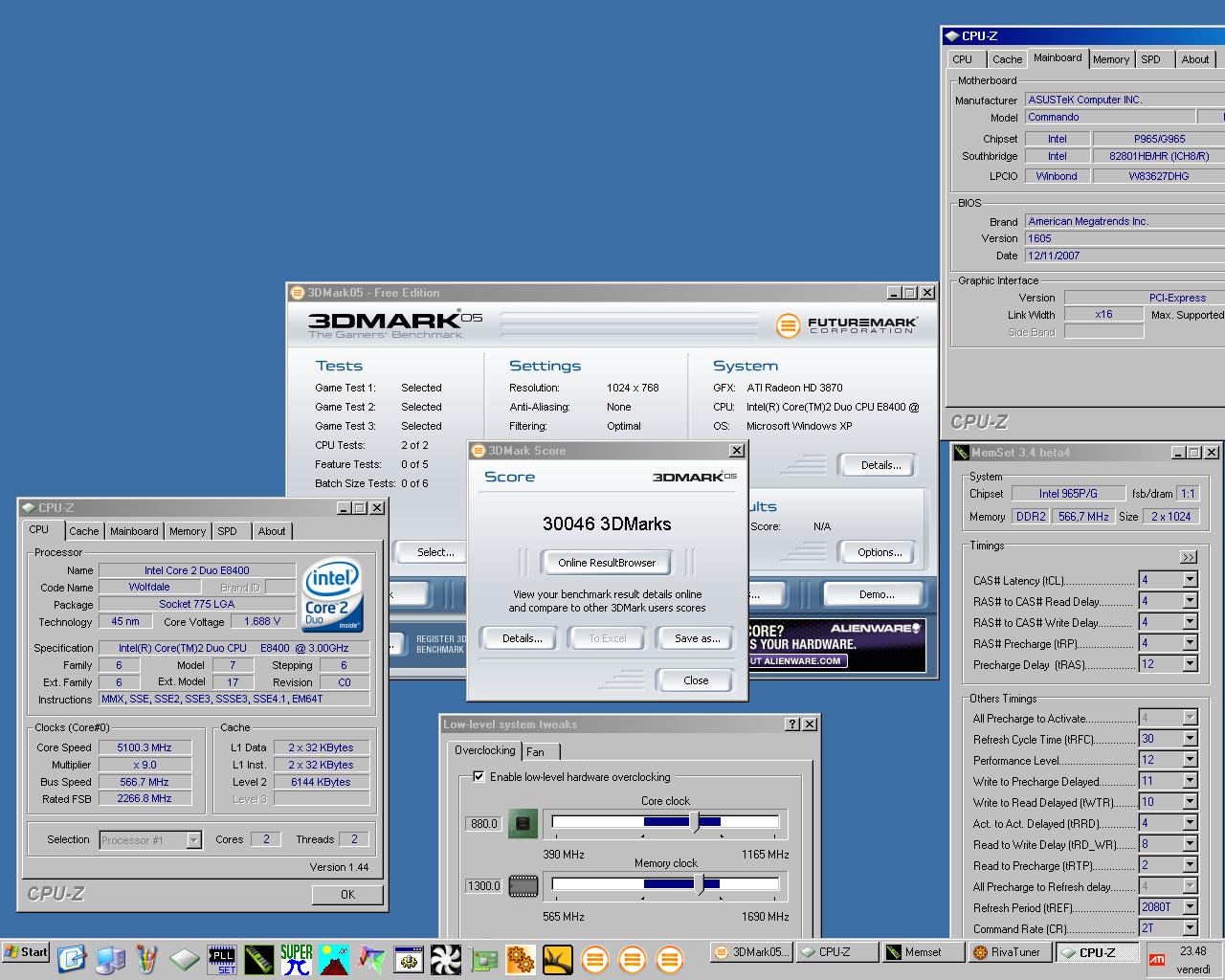
Task: Open About tab in front CPU-Z window
Action: 272,531
